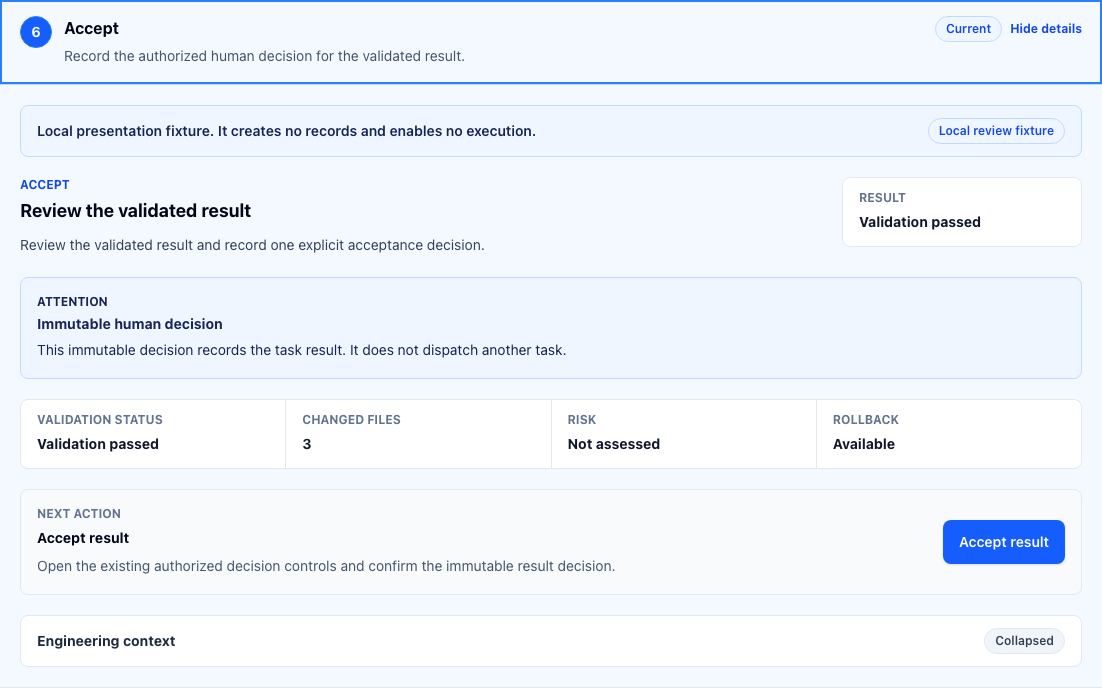
Task: Hide details of the Accept step
Action: (1046, 29)
